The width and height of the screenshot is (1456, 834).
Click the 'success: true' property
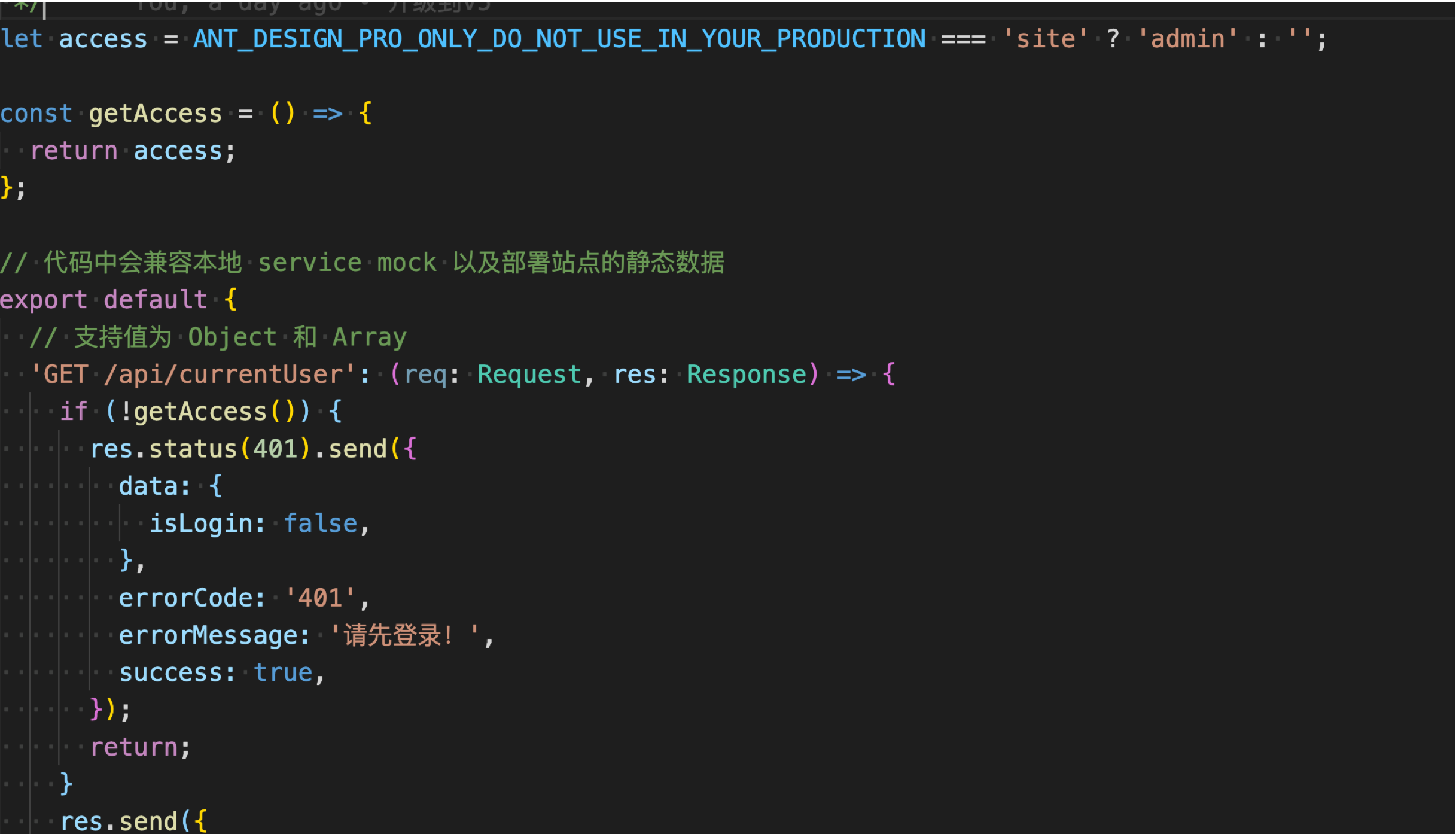click(215, 673)
